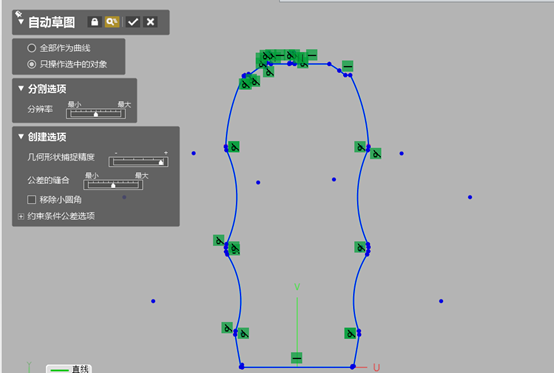This screenshot has width=554, height=373.
Task: Click the lock icon in Auto Sketch header
Action: (94, 22)
